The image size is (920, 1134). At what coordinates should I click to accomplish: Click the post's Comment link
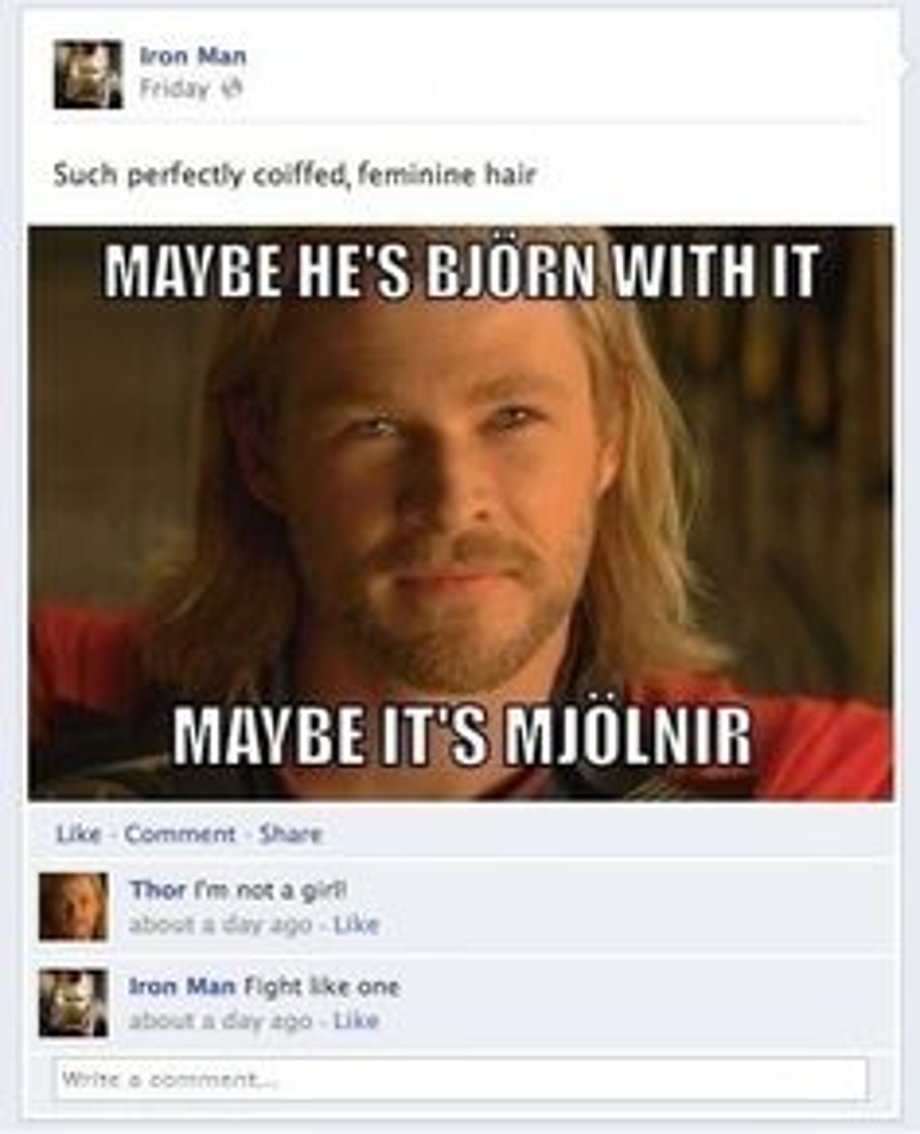pyautogui.click(x=180, y=834)
